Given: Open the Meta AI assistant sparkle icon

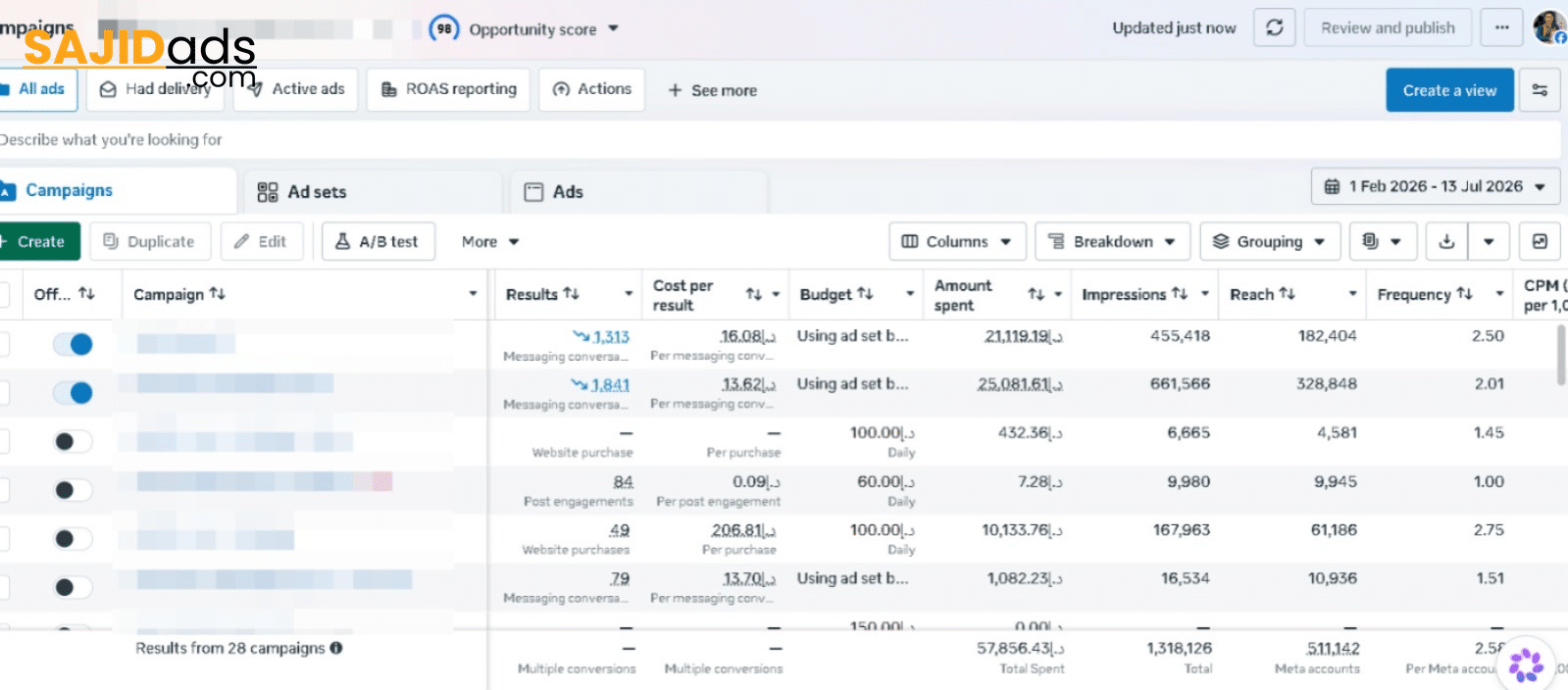Looking at the screenshot, I should (x=1526, y=665).
